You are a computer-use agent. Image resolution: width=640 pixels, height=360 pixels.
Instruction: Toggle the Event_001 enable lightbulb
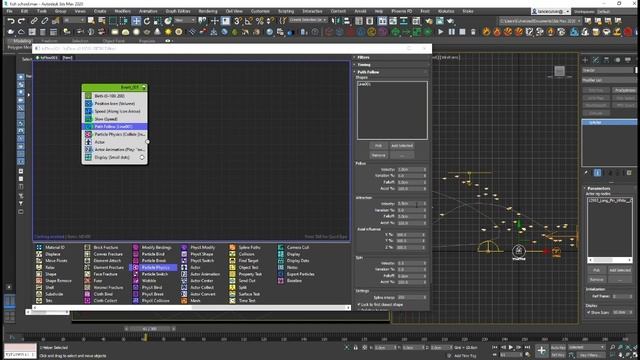pos(144,87)
